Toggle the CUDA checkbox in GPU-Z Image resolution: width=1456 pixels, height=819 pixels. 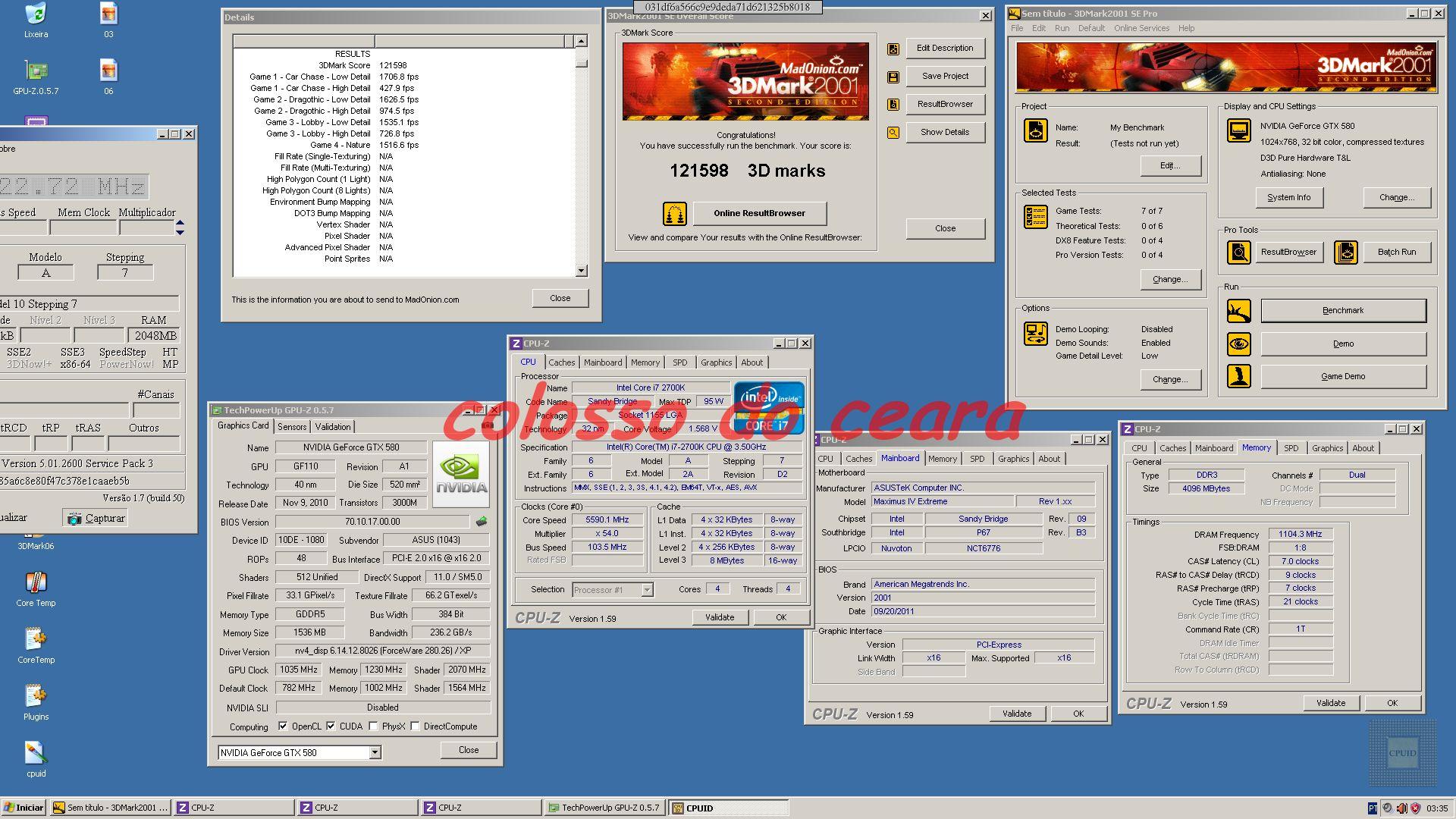pos(331,726)
